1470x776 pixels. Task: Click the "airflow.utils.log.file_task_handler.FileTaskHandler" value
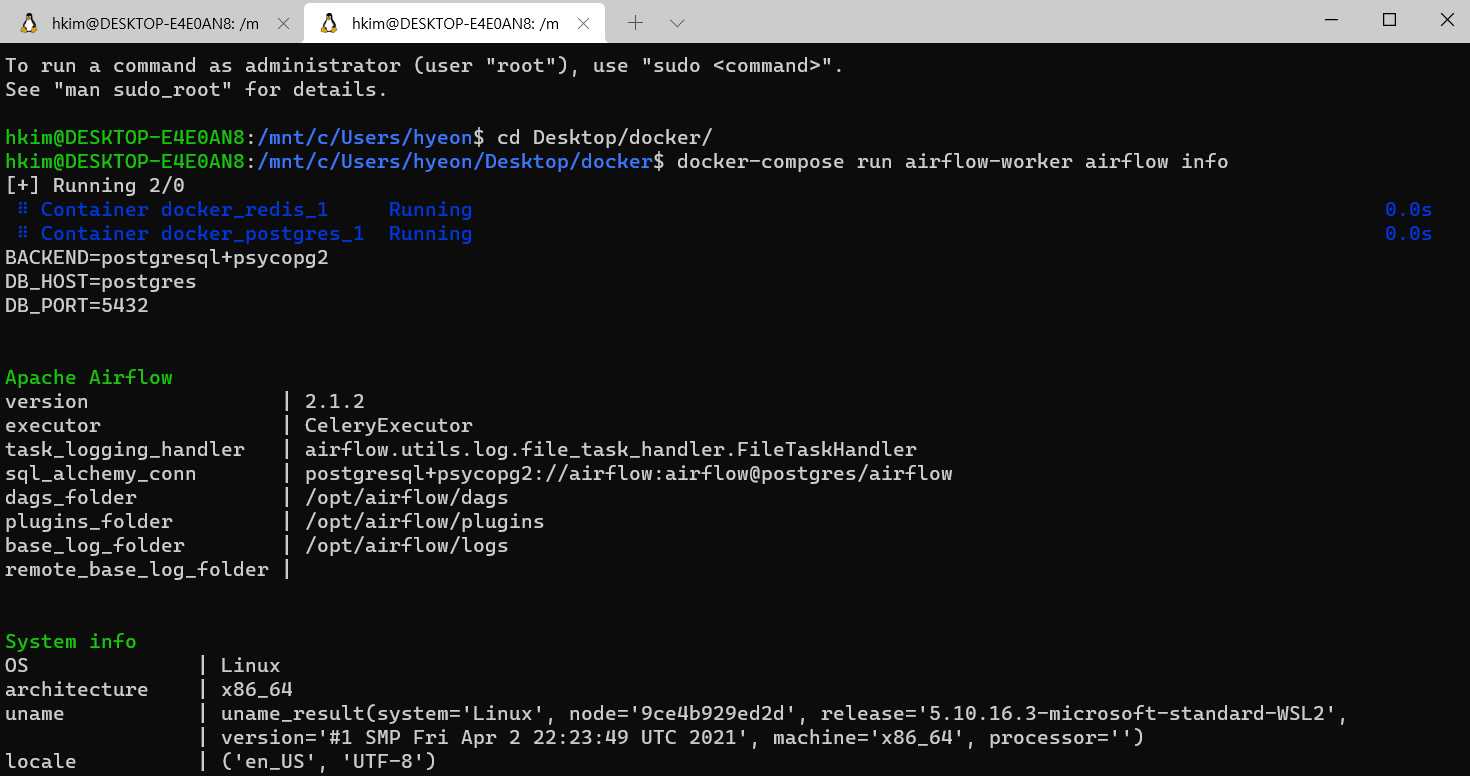pyautogui.click(x=611, y=450)
